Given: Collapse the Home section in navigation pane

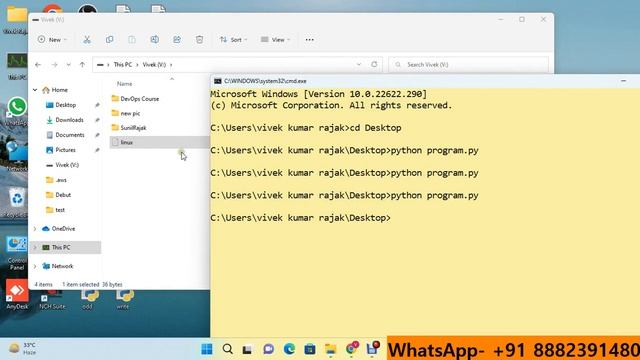Looking at the screenshot, I should coord(35,90).
